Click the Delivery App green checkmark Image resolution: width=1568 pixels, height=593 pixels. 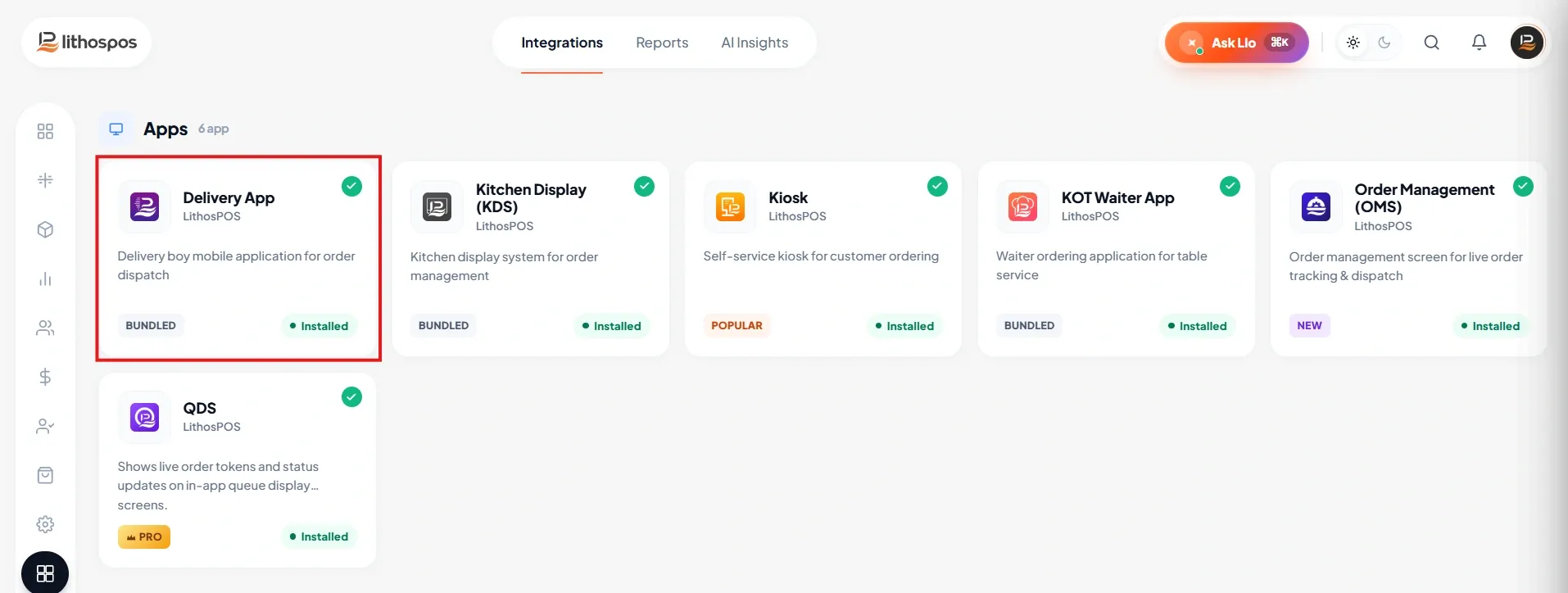[x=351, y=186]
